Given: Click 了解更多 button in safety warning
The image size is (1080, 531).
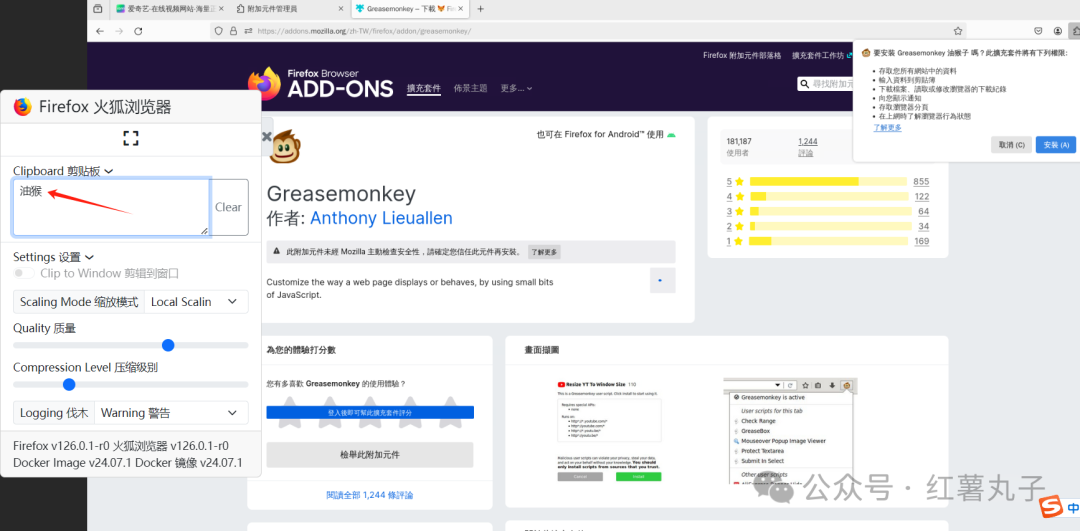Looking at the screenshot, I should point(544,252).
